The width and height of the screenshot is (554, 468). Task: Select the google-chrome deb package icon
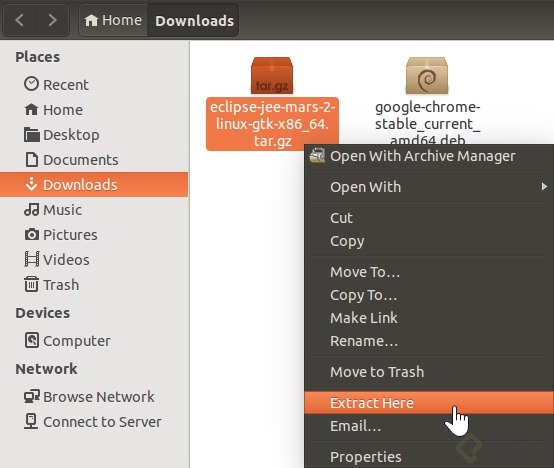point(427,76)
